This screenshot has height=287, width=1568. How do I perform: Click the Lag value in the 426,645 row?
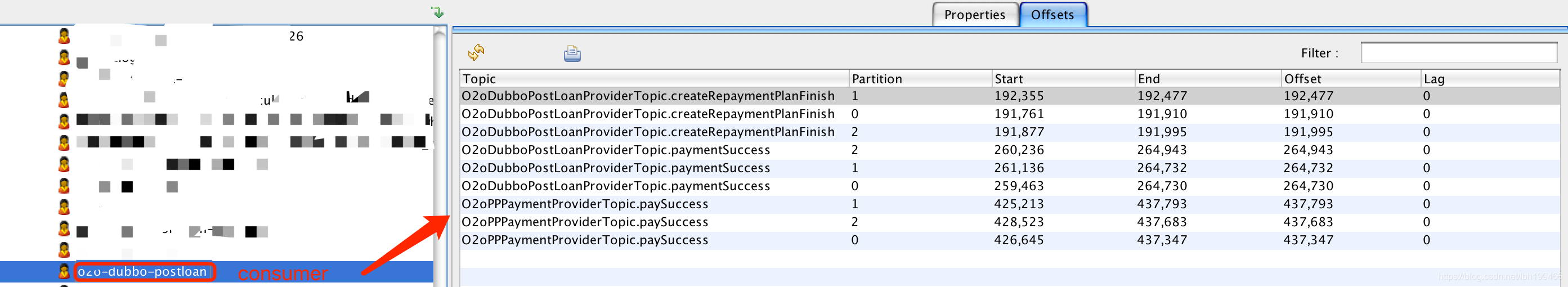pos(1427,240)
